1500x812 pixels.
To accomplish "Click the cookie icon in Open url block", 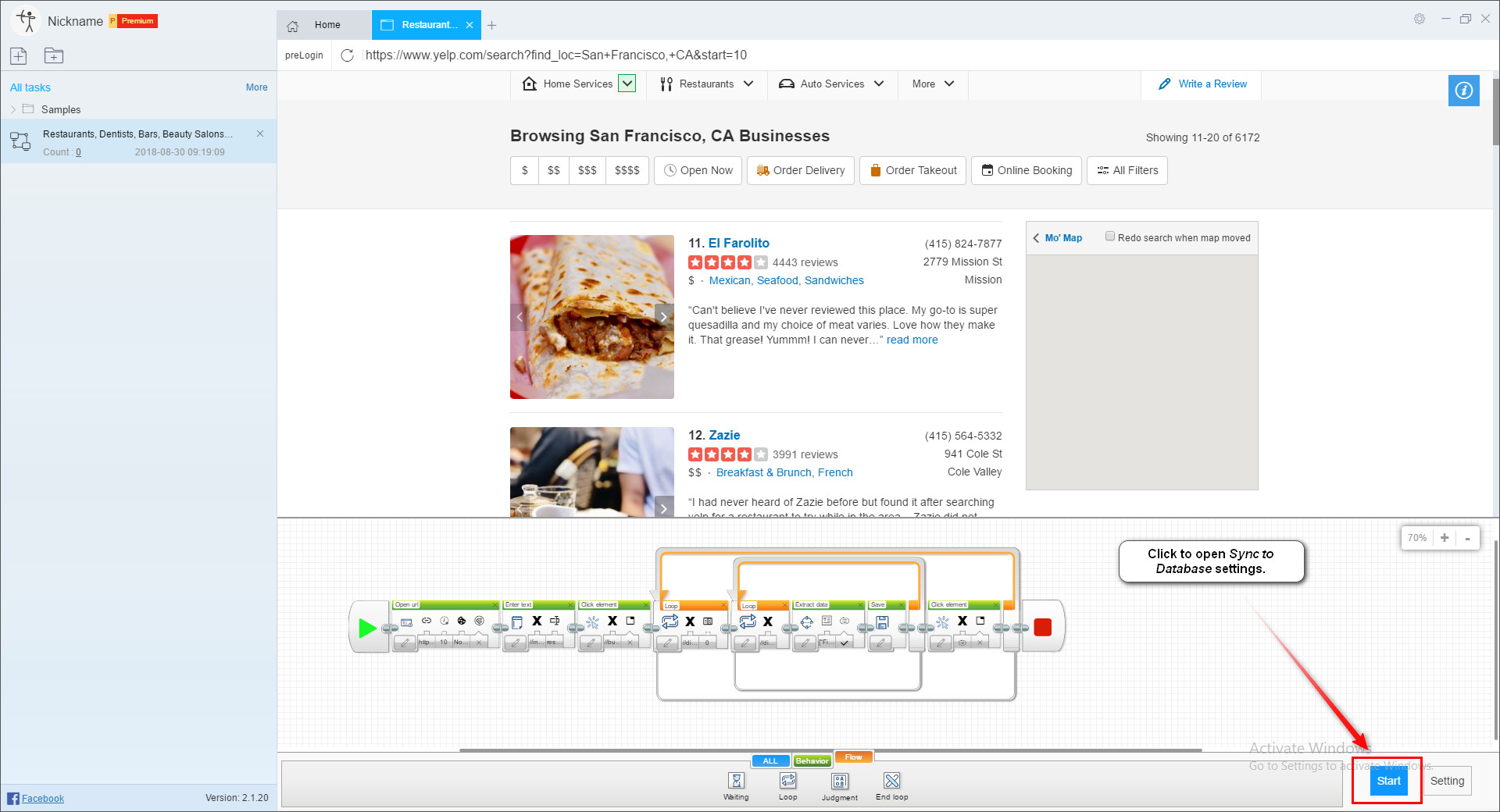I will point(462,621).
